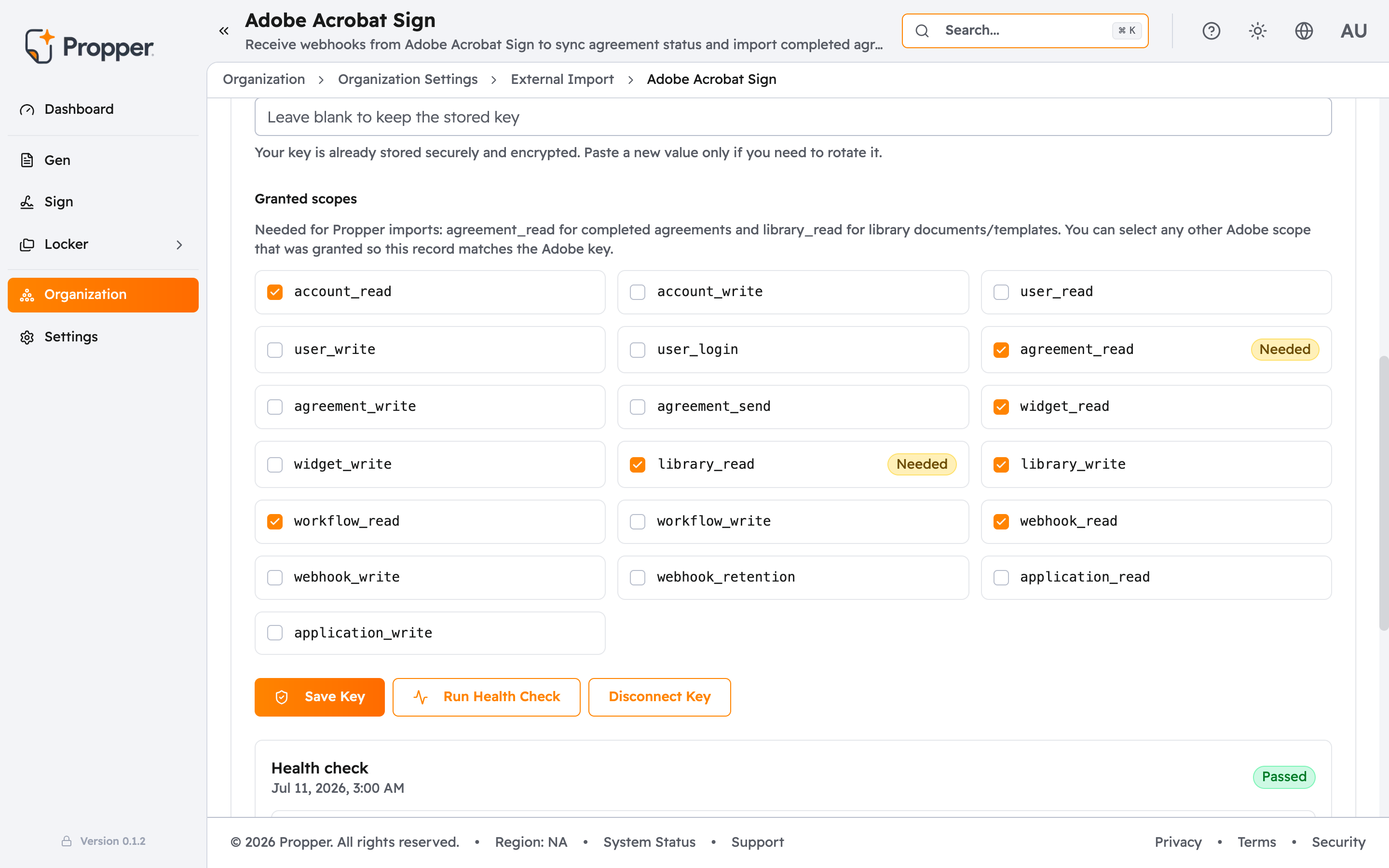Check the account_write scope
Viewport: 1389px width, 868px height.
(638, 292)
